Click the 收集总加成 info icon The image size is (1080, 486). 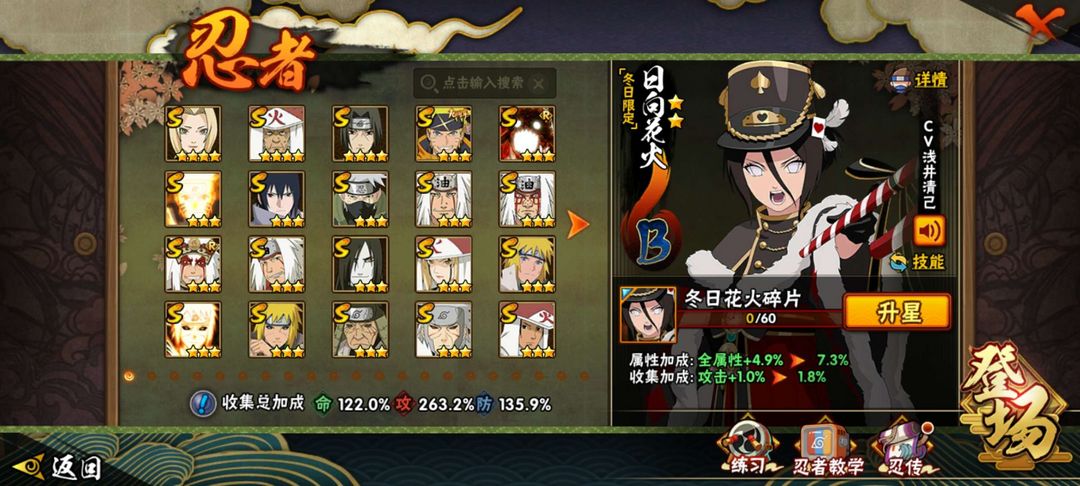pos(202,404)
